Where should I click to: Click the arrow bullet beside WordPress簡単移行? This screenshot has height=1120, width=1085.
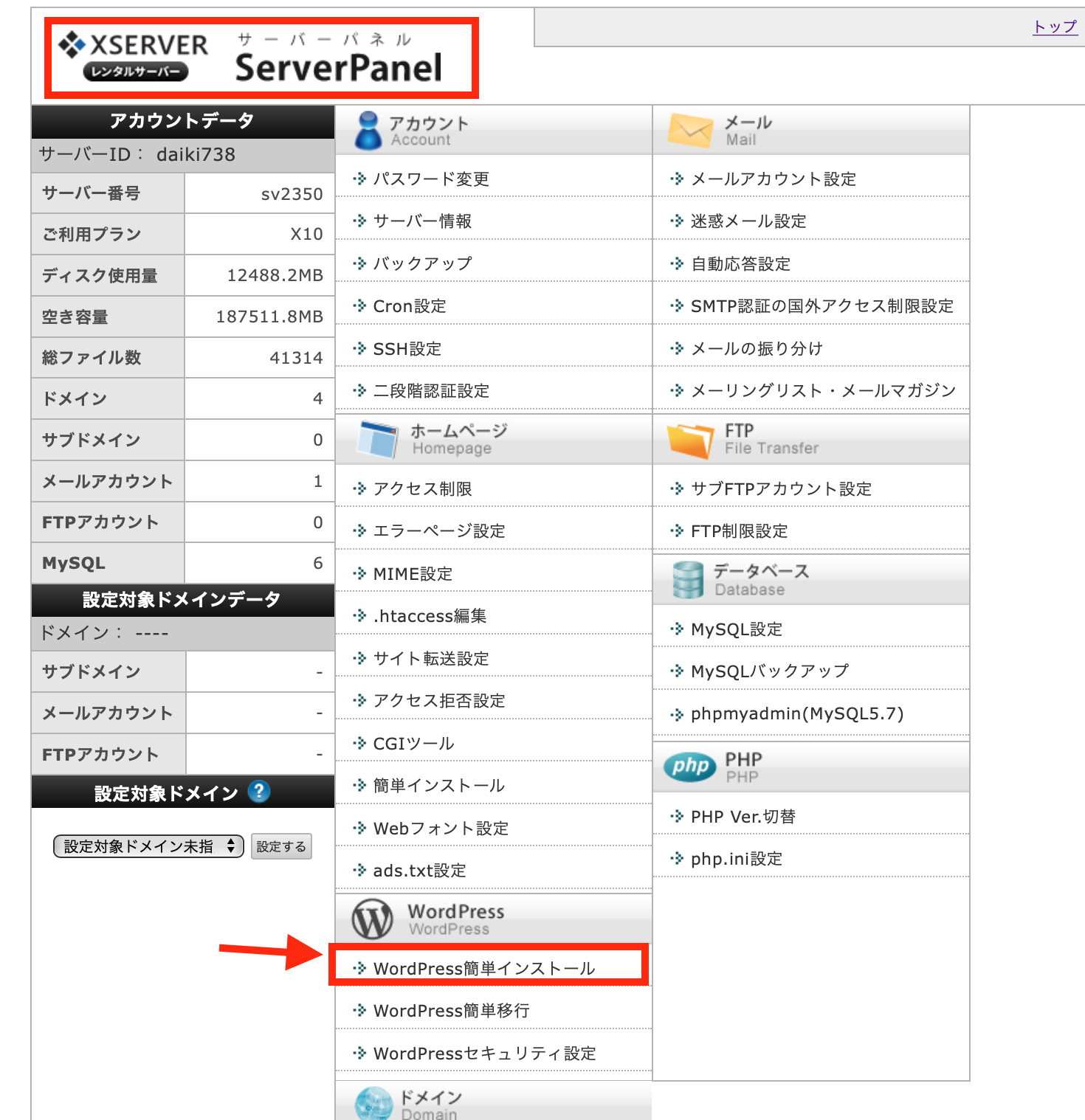[x=359, y=1010]
